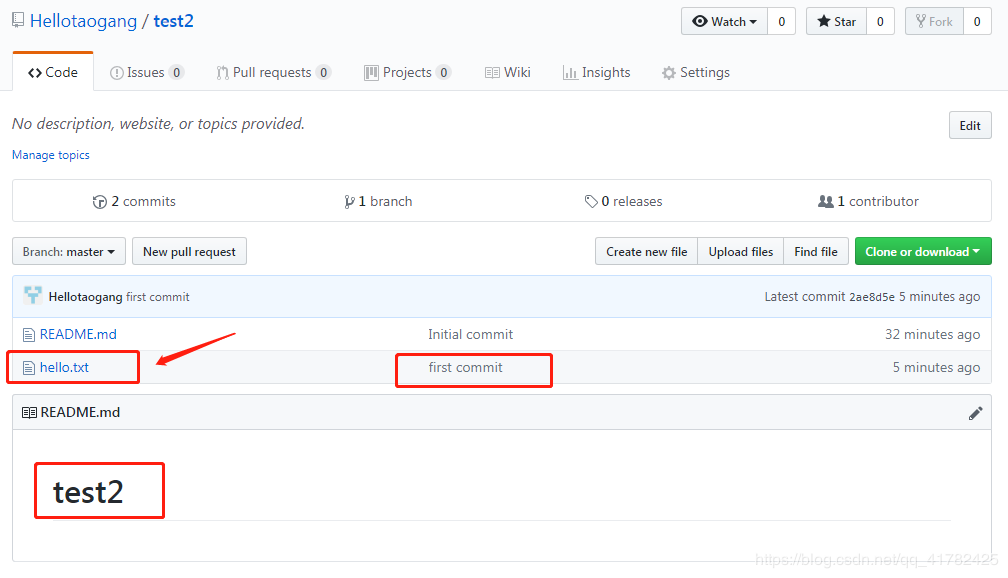Click the New pull request button
Screen dimensions: 1008x578
pyautogui.click(x=189, y=252)
